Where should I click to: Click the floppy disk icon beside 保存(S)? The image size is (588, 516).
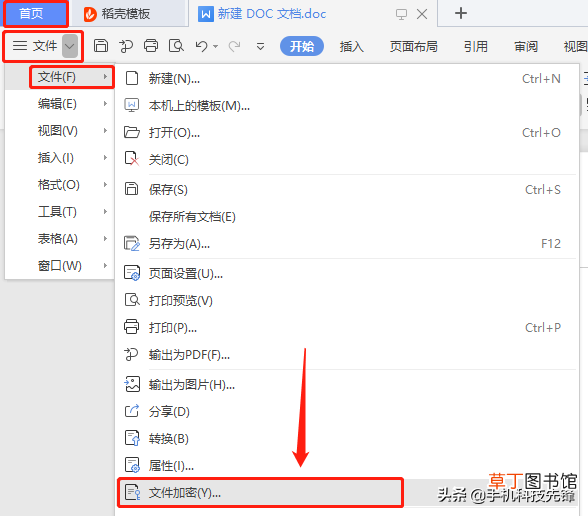131,189
